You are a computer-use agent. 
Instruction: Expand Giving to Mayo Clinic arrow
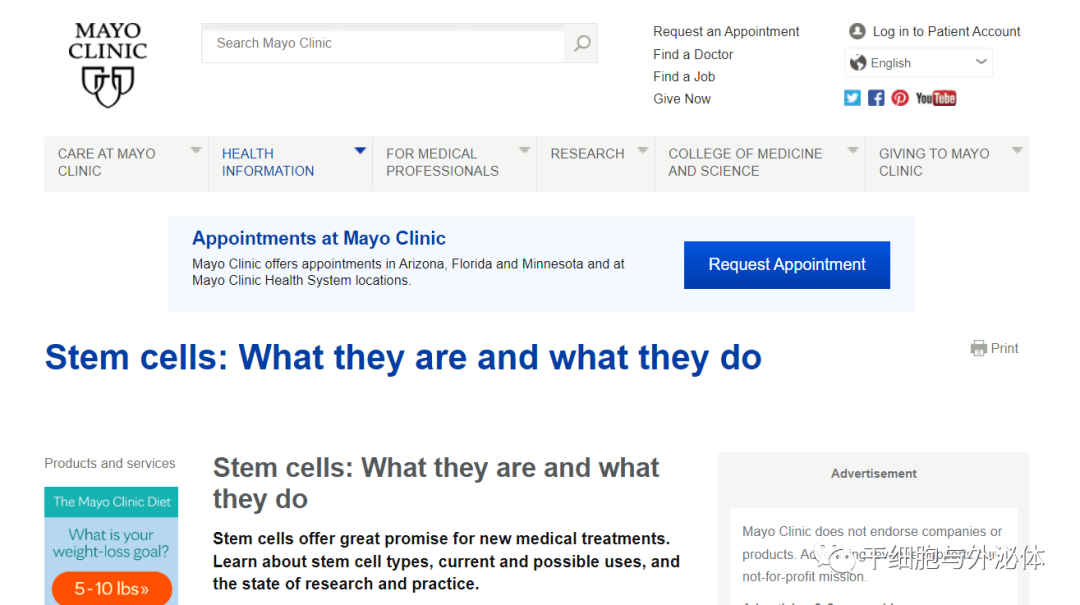point(1017,150)
